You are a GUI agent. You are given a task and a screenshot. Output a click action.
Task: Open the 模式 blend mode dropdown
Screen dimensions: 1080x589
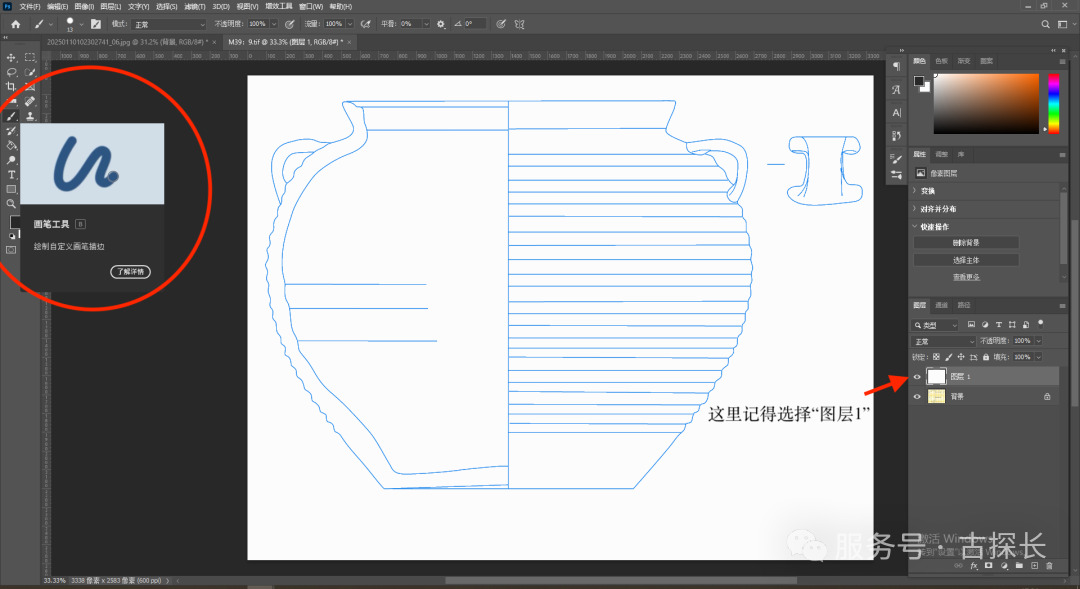(169, 24)
